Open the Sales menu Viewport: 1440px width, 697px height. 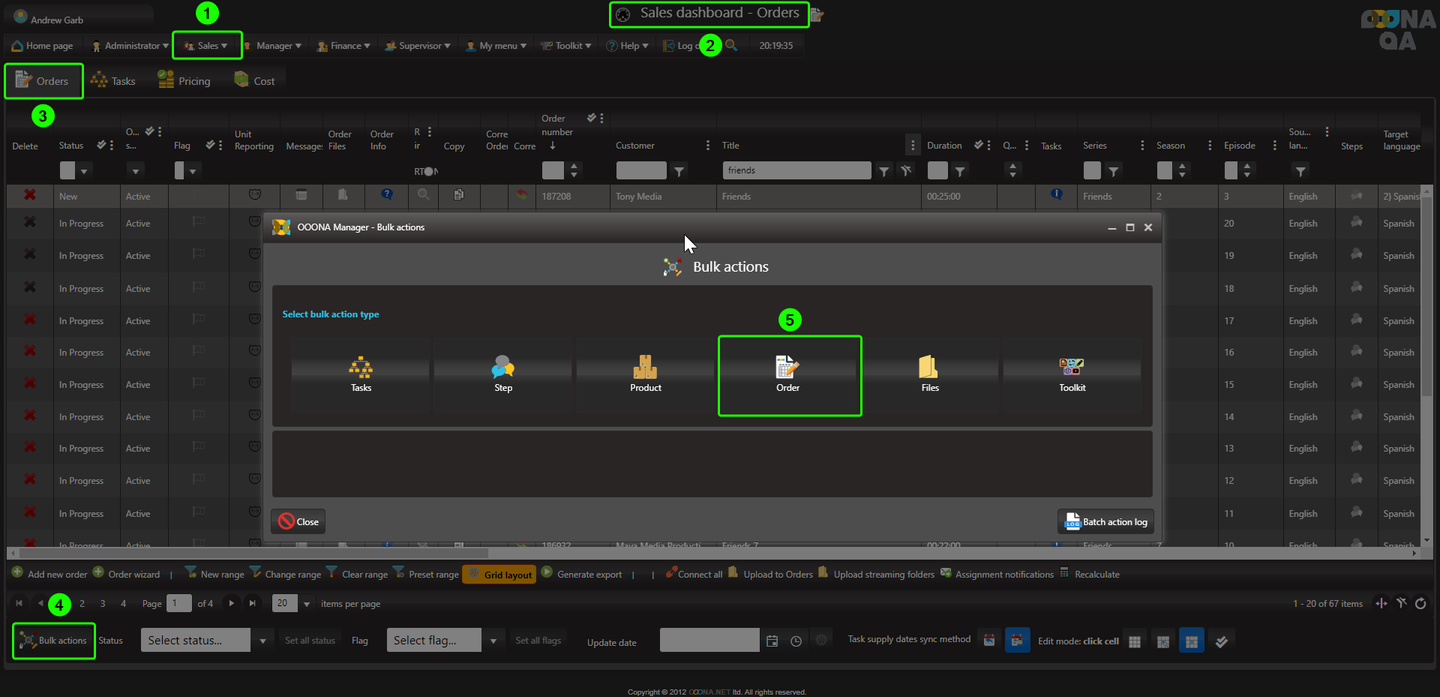click(207, 46)
